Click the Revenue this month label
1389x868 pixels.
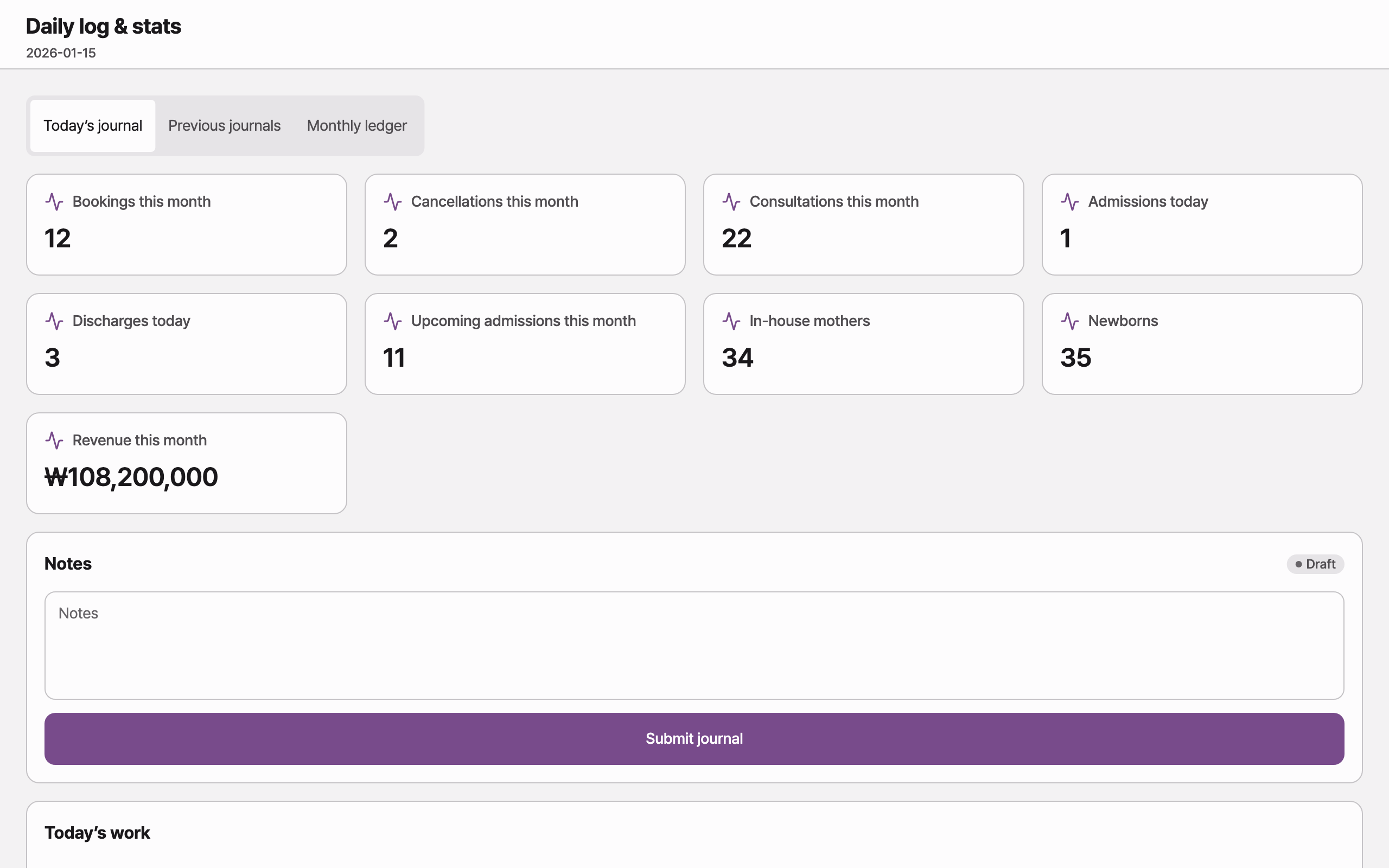pyautogui.click(x=139, y=441)
